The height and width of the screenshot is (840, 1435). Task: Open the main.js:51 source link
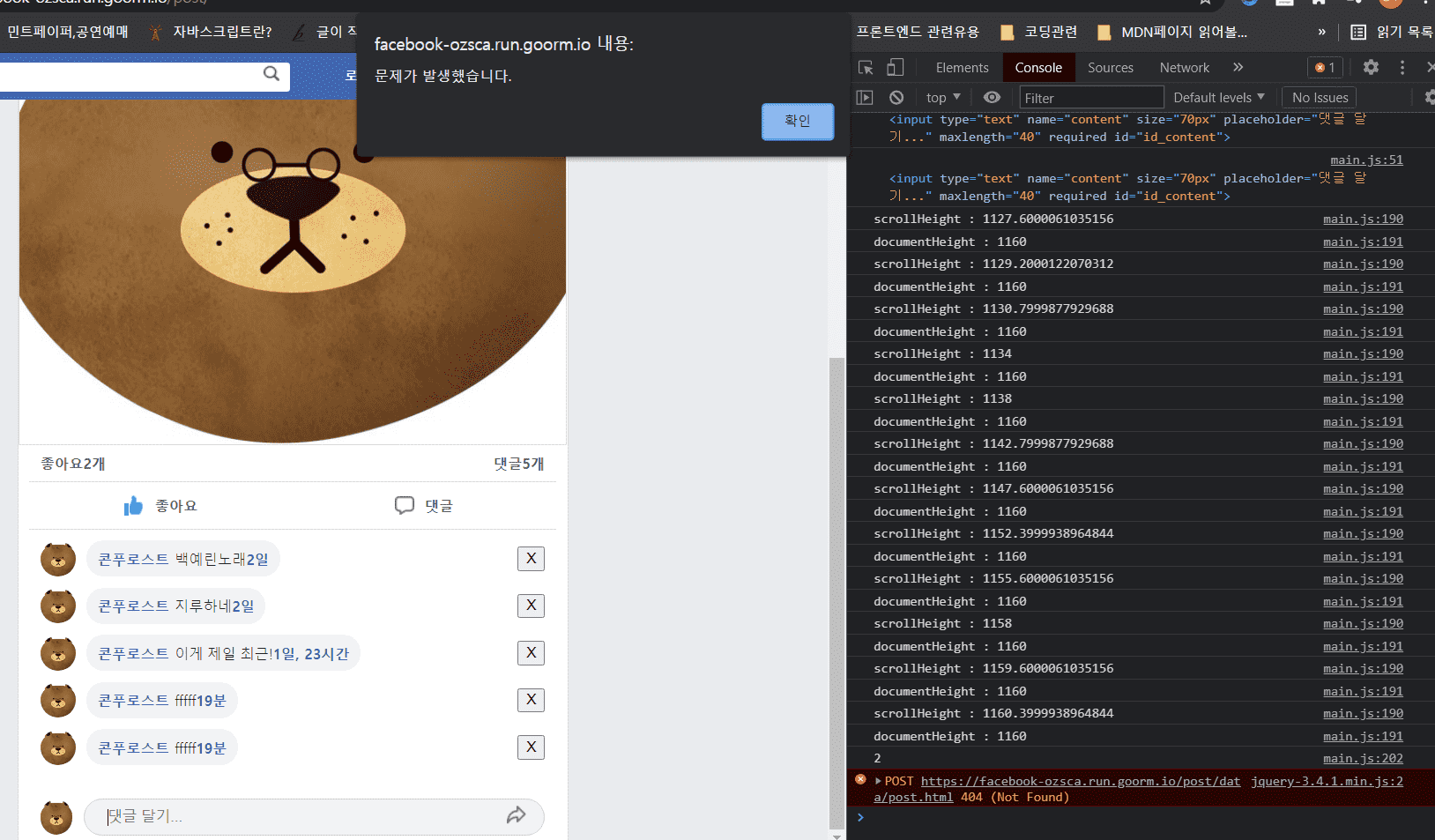click(1366, 160)
